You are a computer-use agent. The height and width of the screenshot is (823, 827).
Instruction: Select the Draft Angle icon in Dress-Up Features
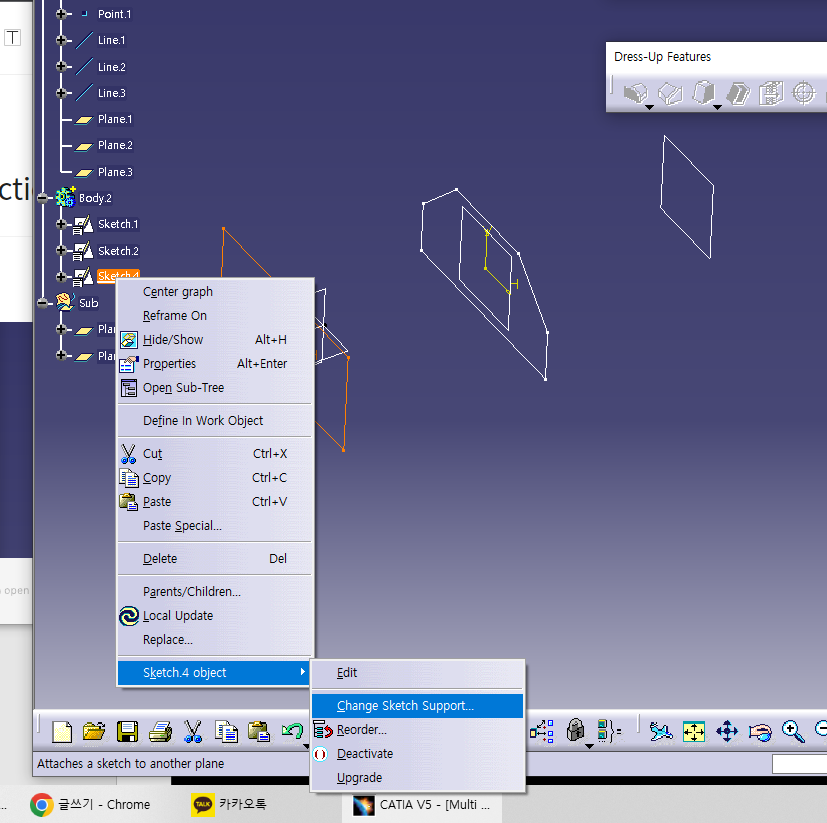tap(704, 93)
